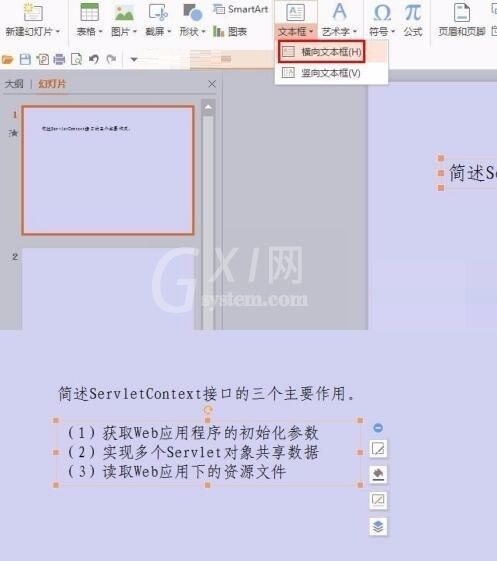Click the title text 简述ServletContext接口的三个主要作用

pyautogui.click(x=206, y=394)
